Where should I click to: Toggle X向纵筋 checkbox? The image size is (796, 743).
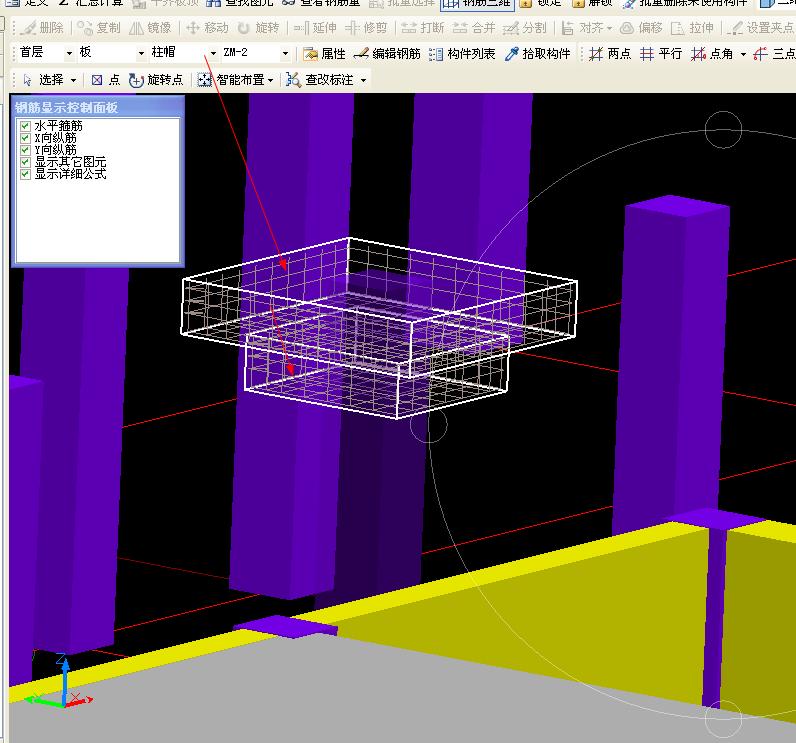coord(26,138)
